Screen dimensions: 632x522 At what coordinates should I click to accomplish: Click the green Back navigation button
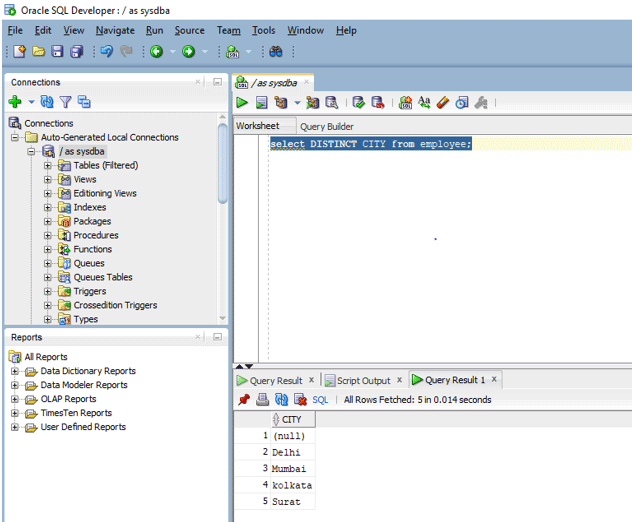pos(156,52)
